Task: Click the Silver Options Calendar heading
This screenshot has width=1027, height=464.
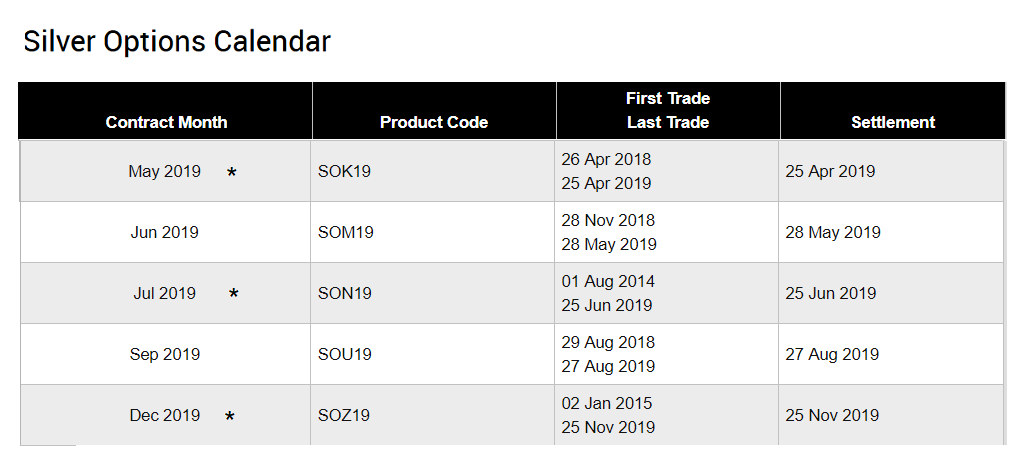Action: point(177,41)
